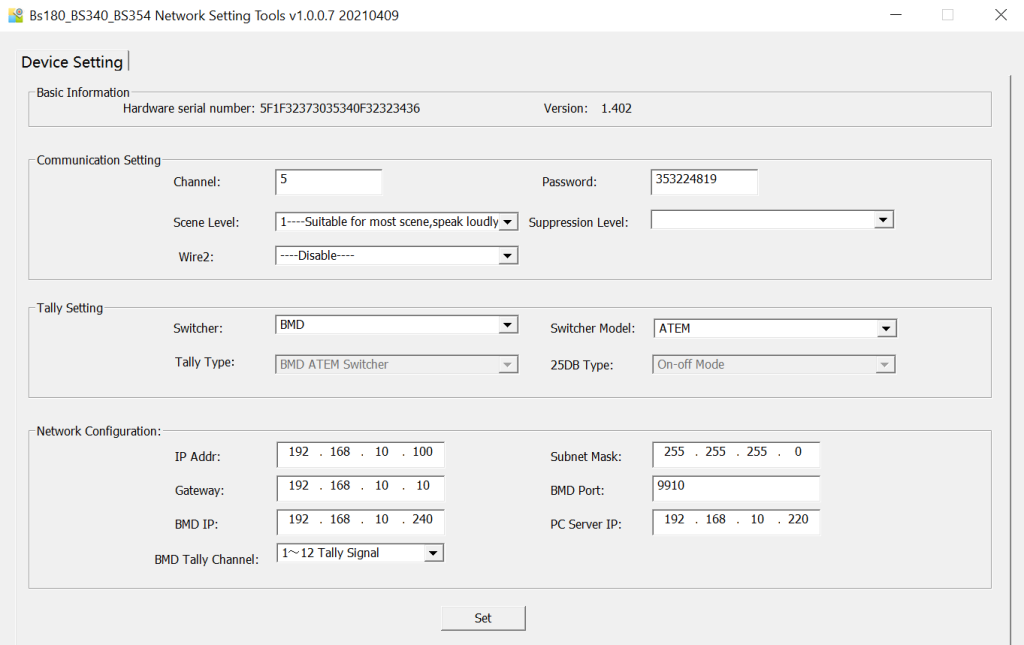Minimize the Network Setting Tools window
The height and width of the screenshot is (645, 1024).
(894, 15)
